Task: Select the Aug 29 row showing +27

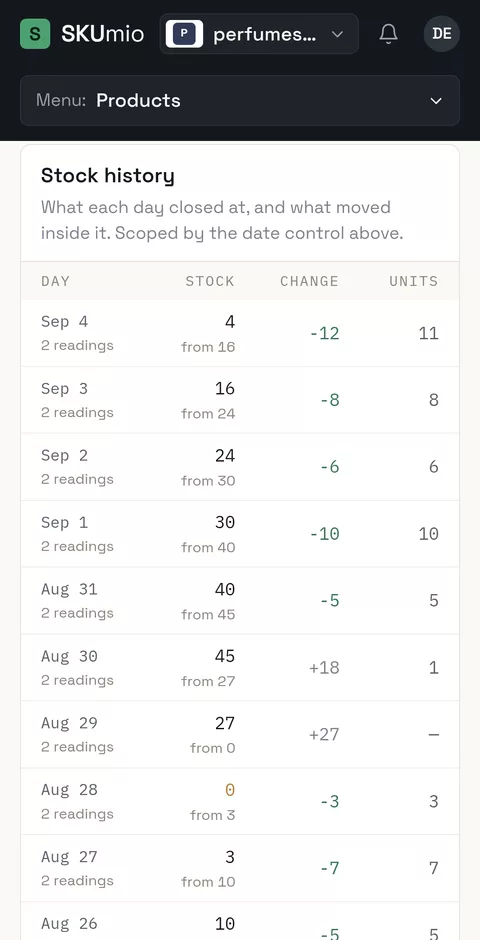Action: coord(240,734)
